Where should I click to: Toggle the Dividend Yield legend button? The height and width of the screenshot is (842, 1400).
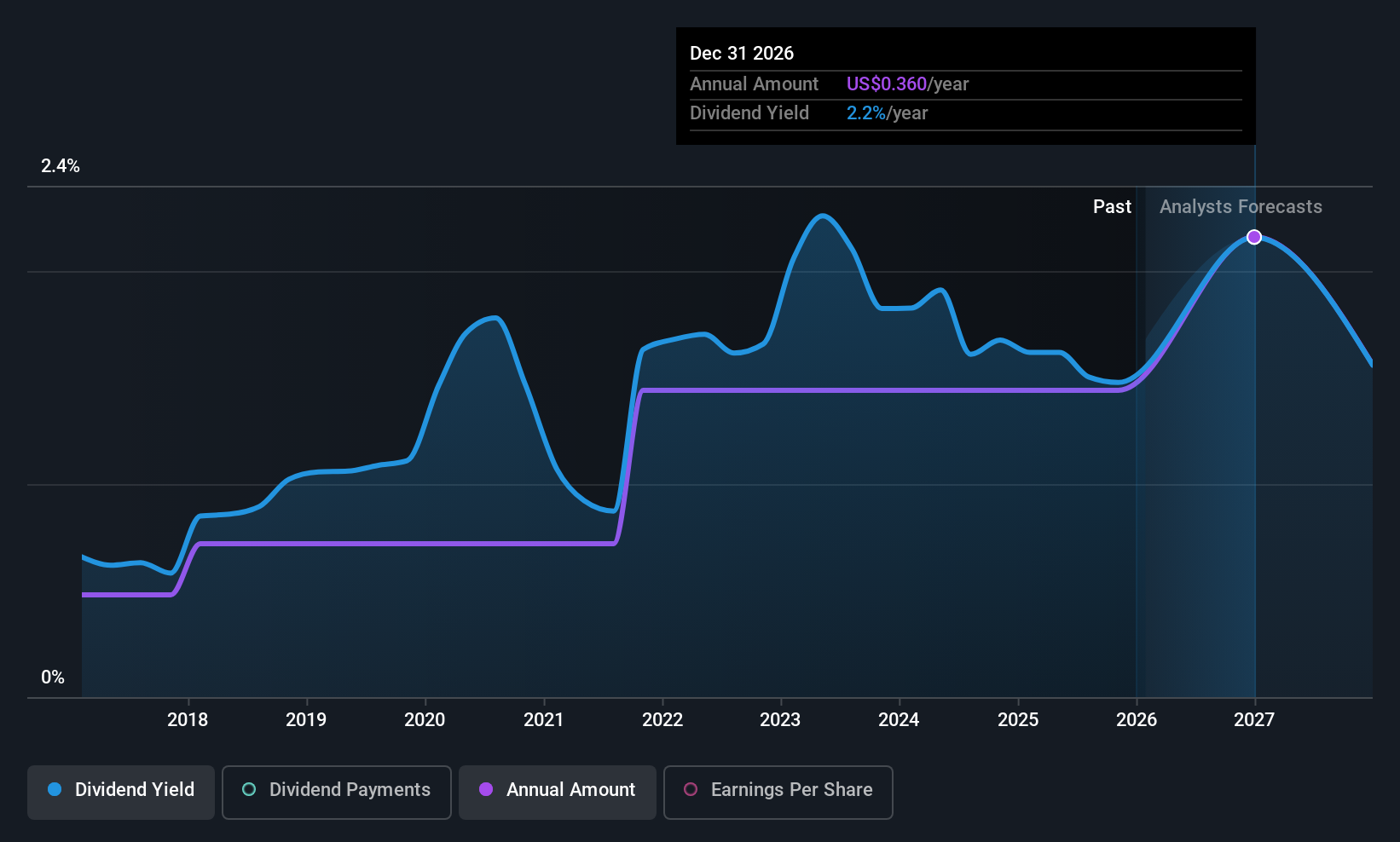coord(121,792)
